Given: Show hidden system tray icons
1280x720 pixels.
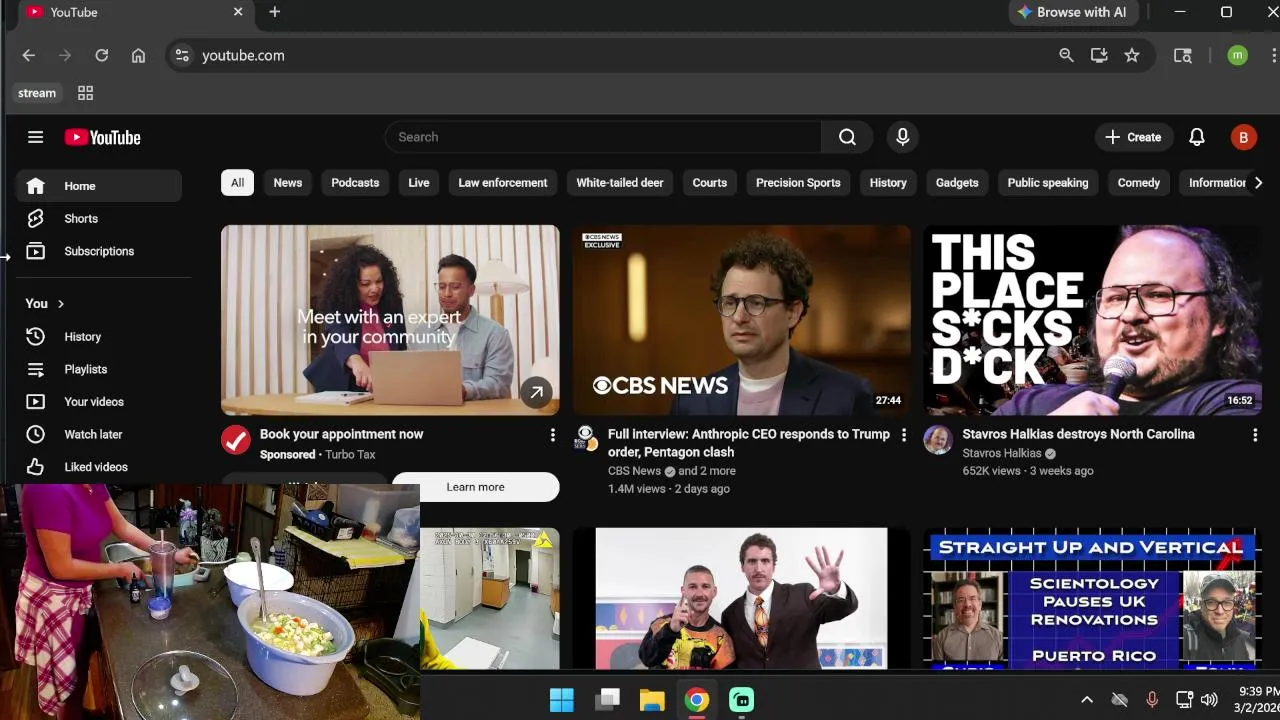Looking at the screenshot, I should coord(1087,700).
